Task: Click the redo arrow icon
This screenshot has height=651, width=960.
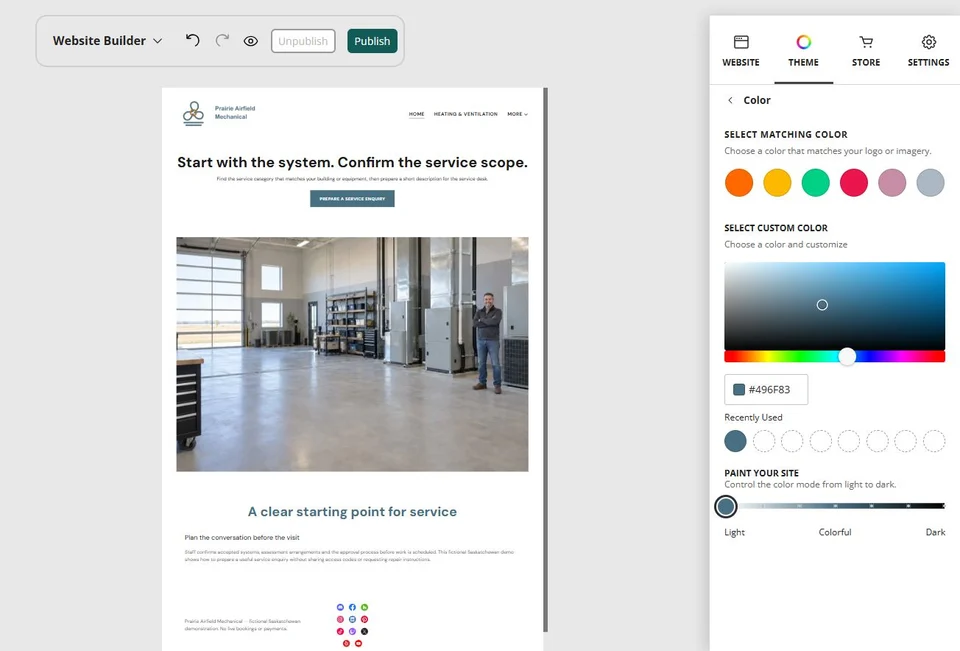Action: pos(222,40)
